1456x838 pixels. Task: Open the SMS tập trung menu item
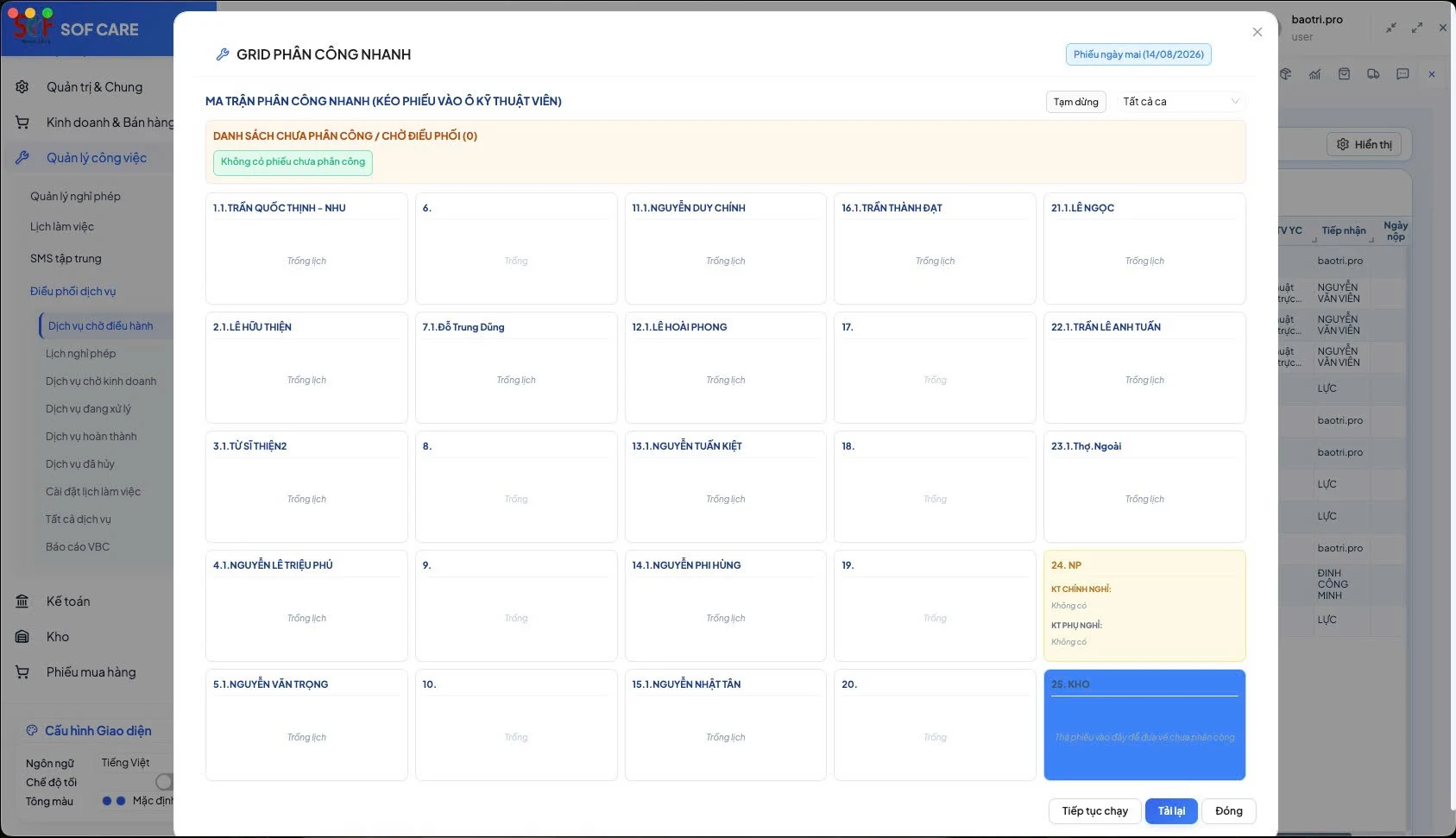tap(66, 259)
